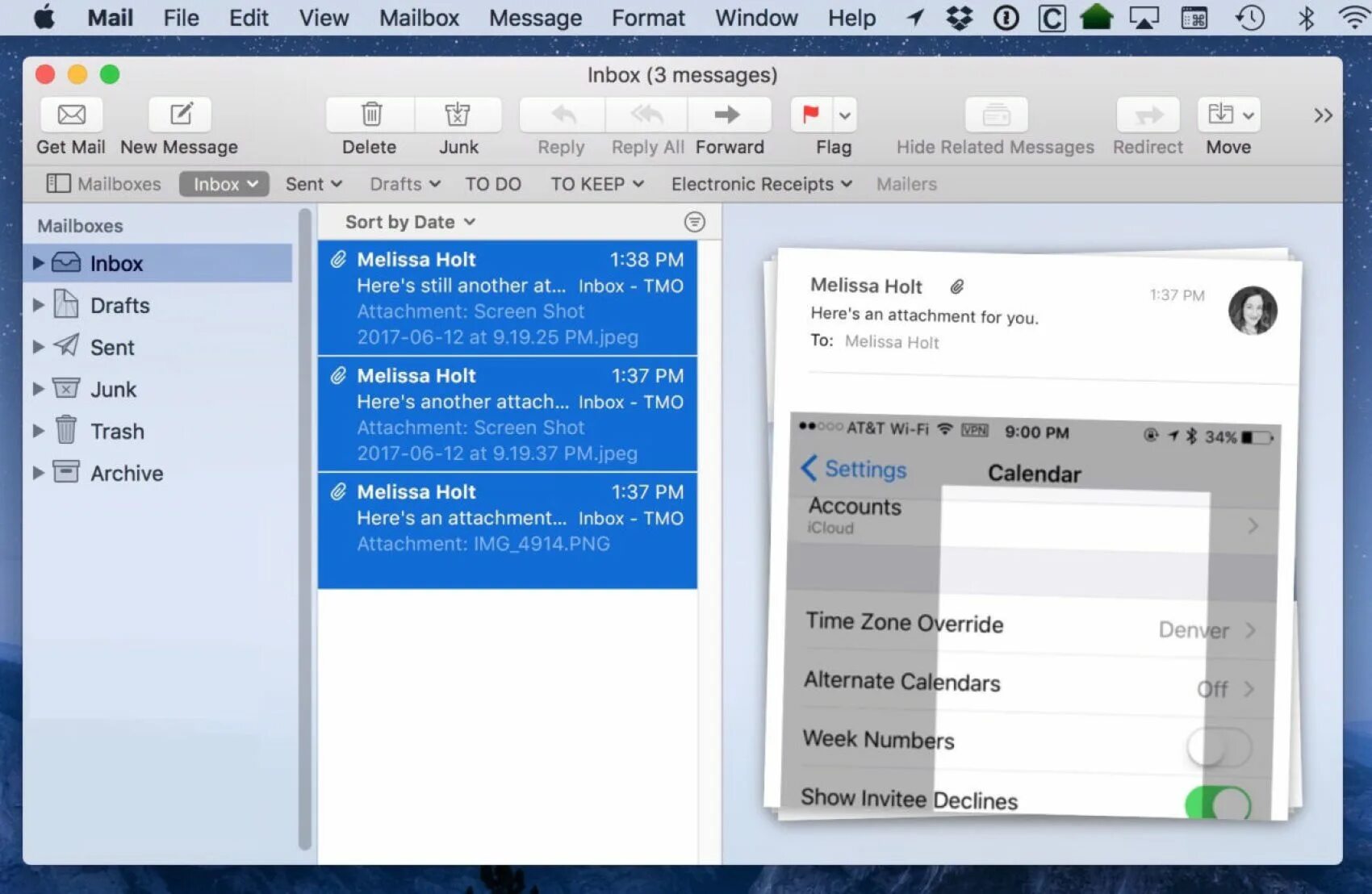Compose with the New Message icon
1372x894 pixels.
pos(180,115)
